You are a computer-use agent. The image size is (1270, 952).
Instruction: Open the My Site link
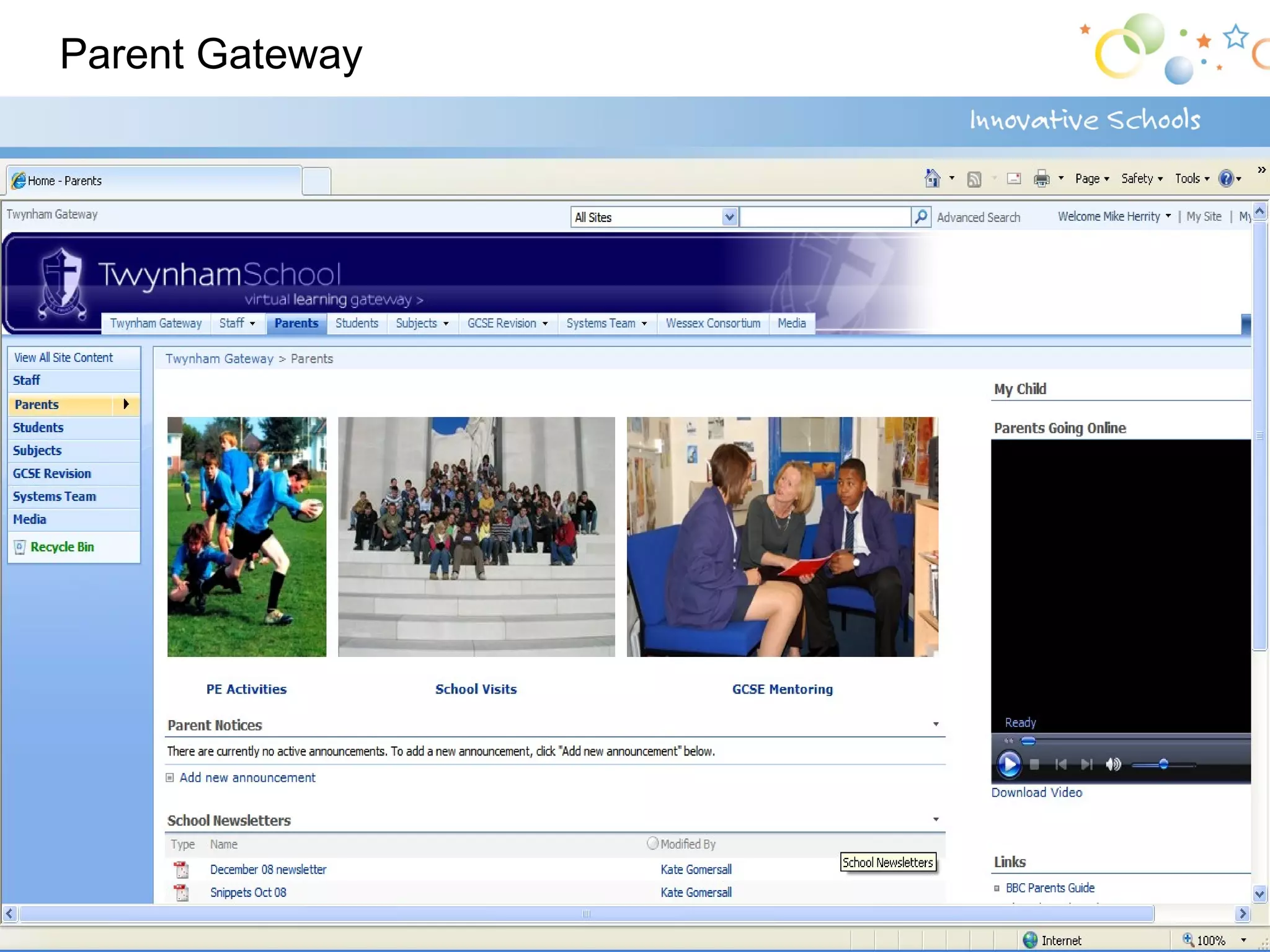[x=1204, y=216]
